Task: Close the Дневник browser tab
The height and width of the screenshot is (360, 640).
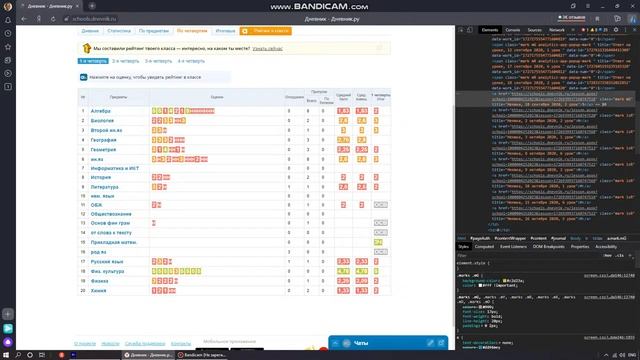Action: pos(78,6)
